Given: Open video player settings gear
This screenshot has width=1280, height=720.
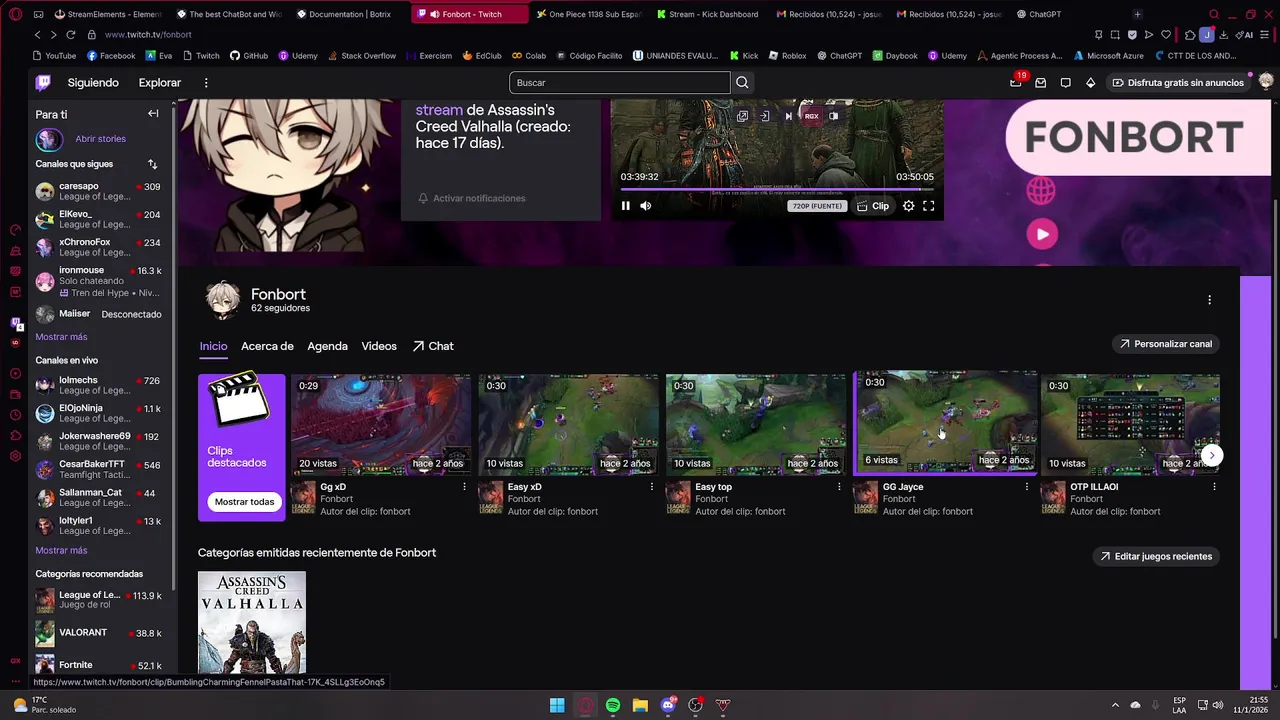Looking at the screenshot, I should click(x=908, y=206).
